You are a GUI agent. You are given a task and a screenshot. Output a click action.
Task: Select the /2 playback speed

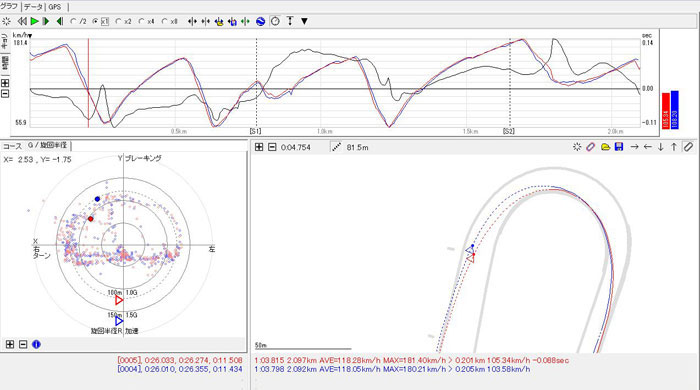point(78,21)
